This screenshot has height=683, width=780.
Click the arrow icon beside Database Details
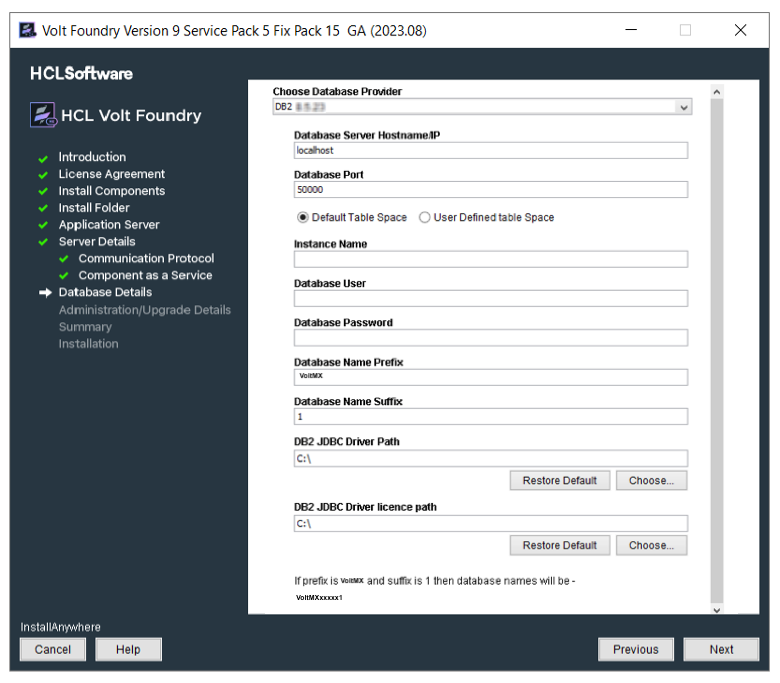45,293
